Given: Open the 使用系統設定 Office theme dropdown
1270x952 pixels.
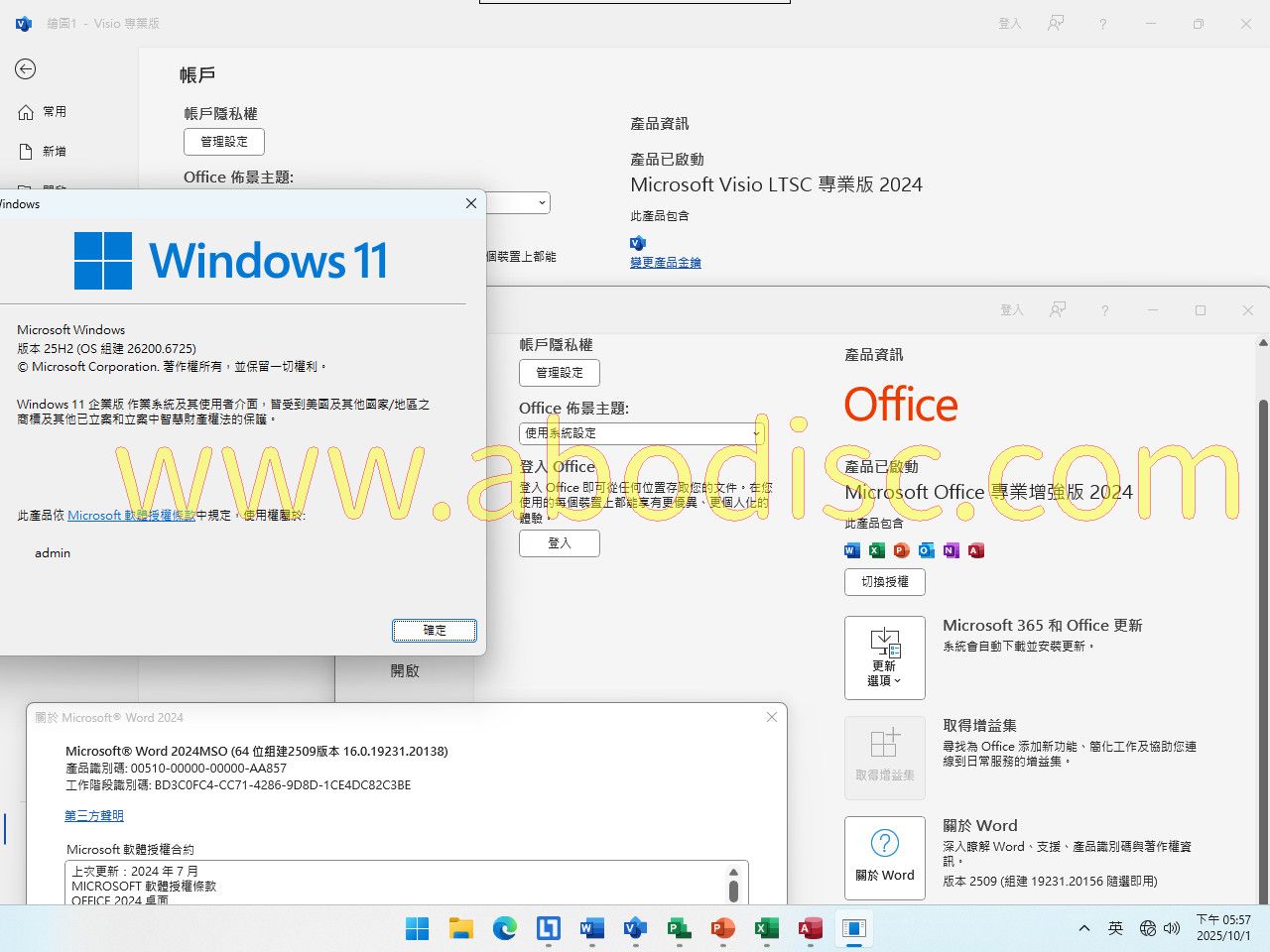Looking at the screenshot, I should tap(641, 433).
